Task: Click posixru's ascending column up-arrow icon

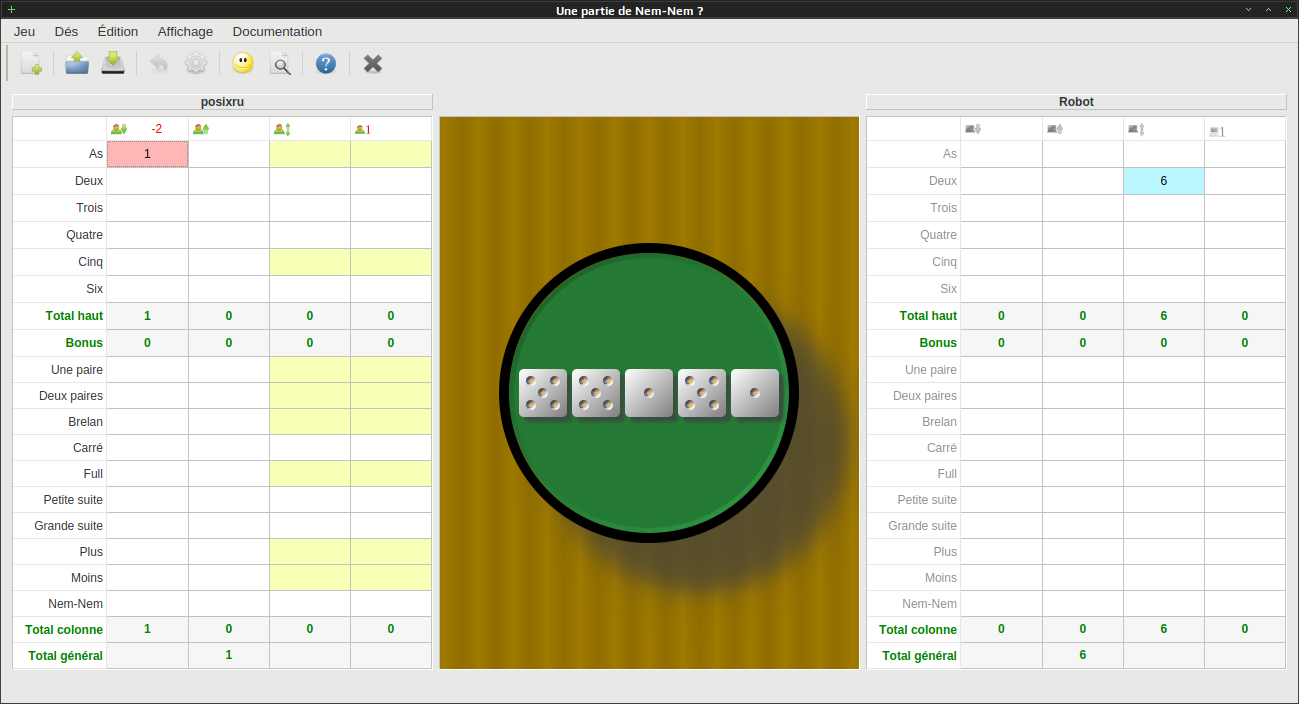Action: tap(200, 129)
